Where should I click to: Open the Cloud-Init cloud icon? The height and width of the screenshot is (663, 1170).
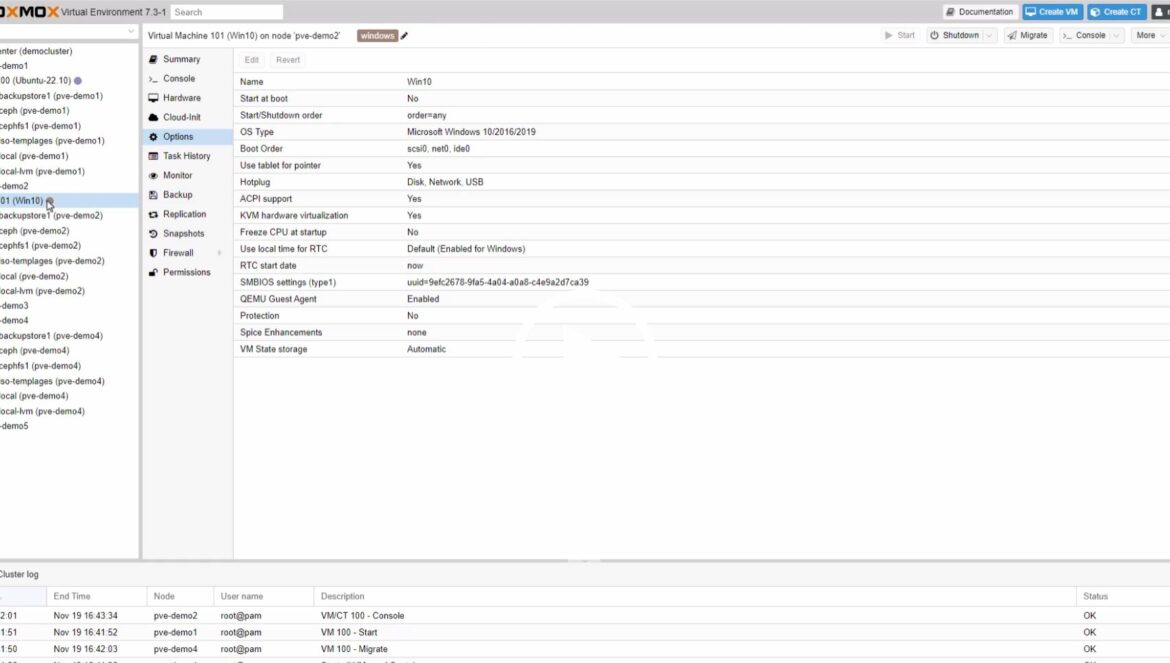(x=153, y=117)
